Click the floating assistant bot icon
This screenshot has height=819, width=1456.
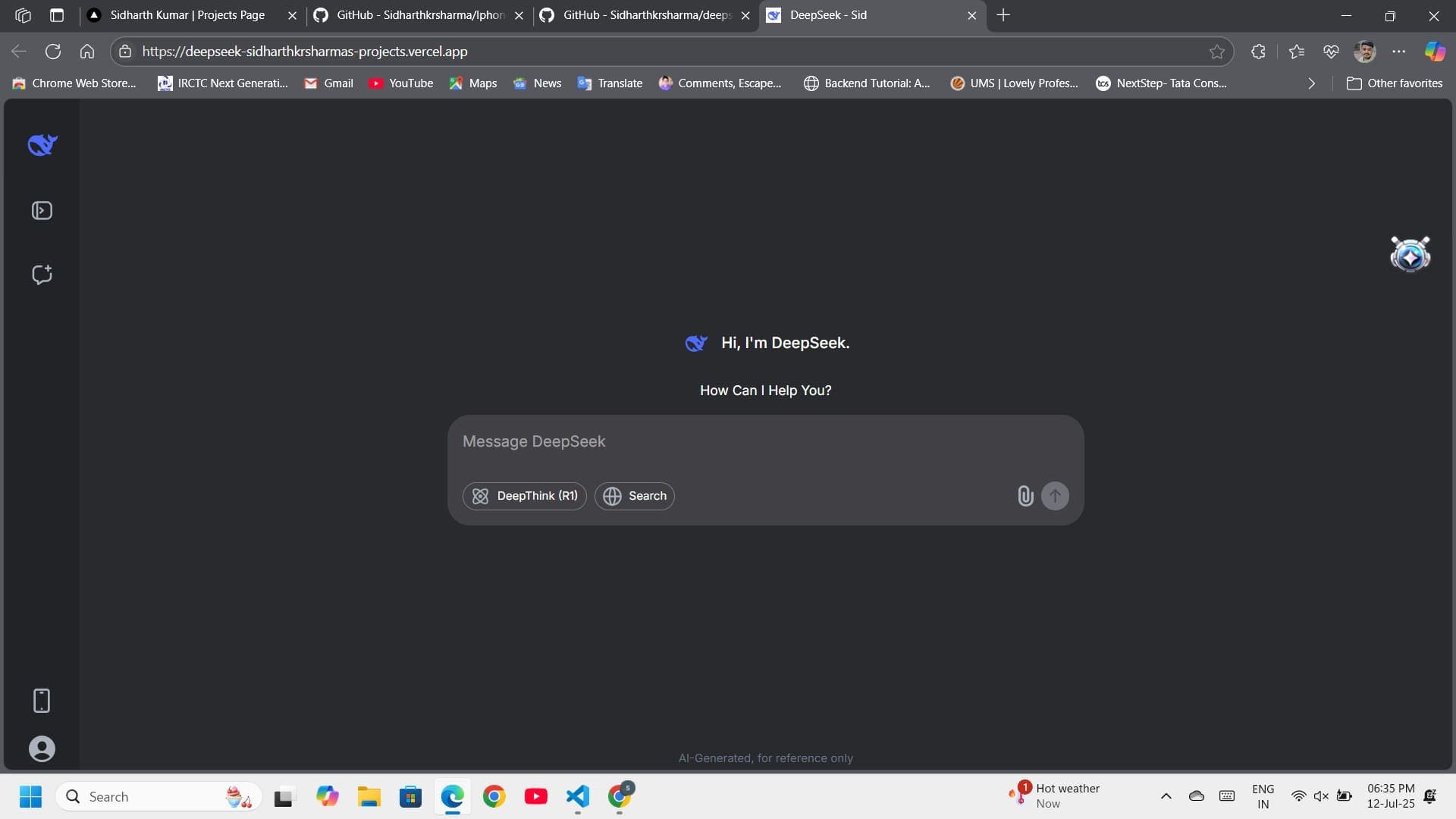click(1410, 254)
